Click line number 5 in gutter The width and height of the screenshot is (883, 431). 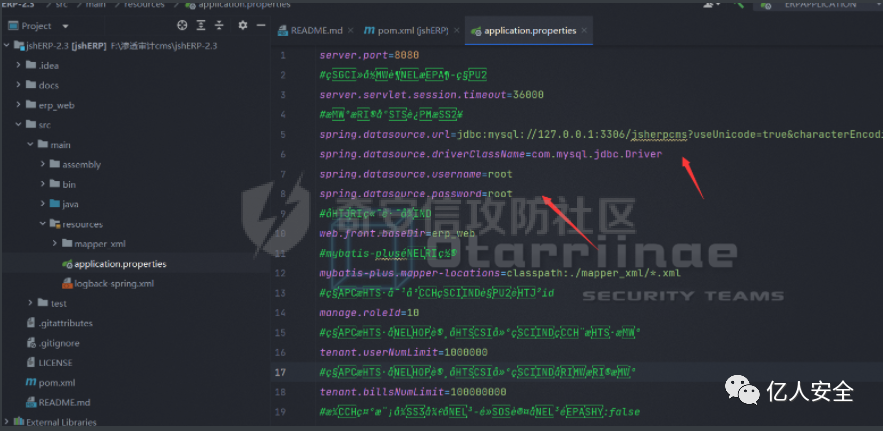click(283, 135)
